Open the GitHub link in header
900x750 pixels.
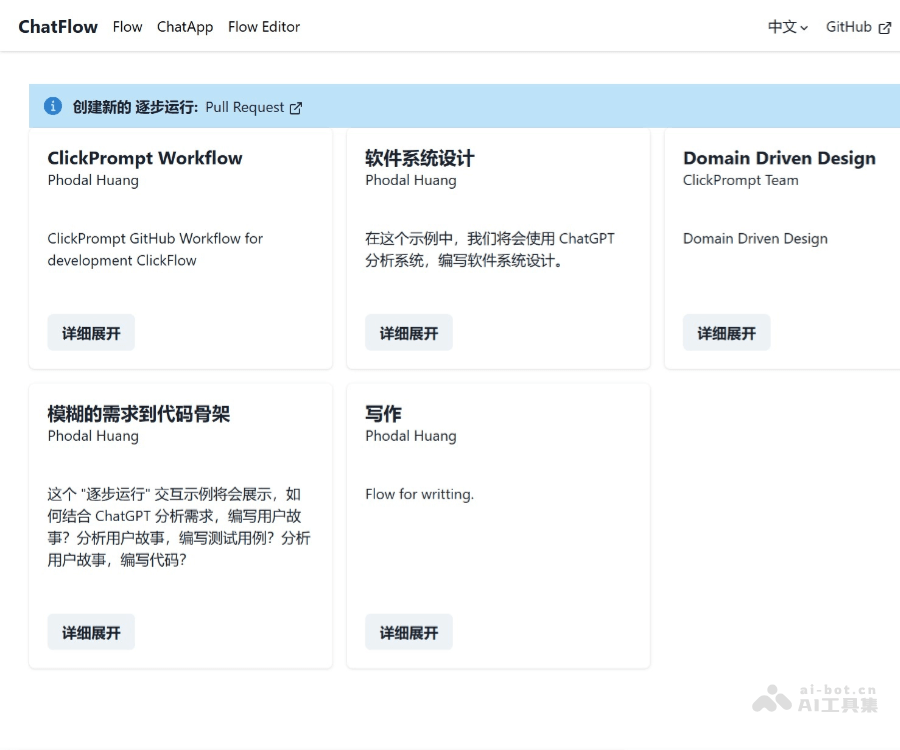849,27
